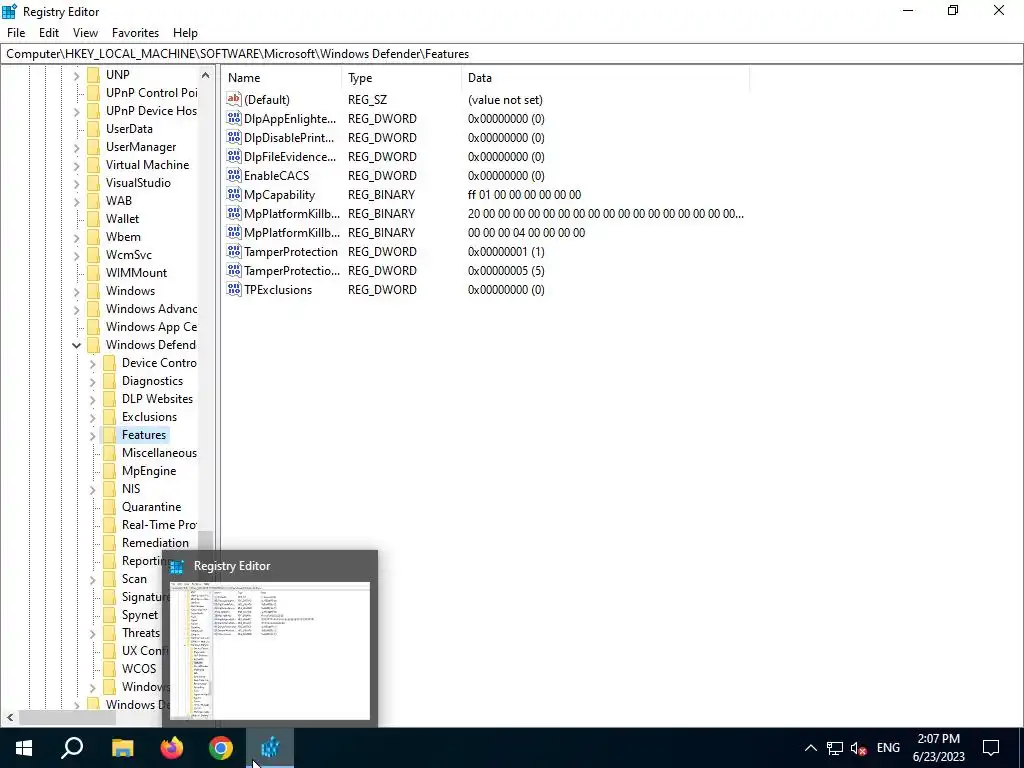Select the Miscellaneous key

click(159, 453)
